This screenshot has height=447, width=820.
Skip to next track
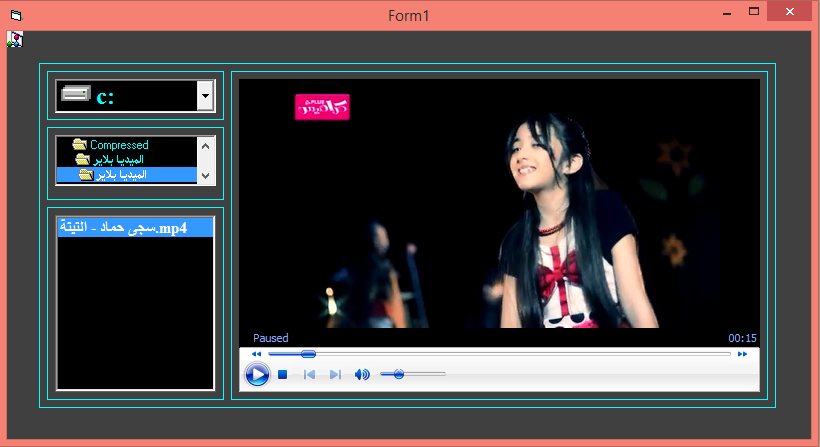pyautogui.click(x=335, y=374)
